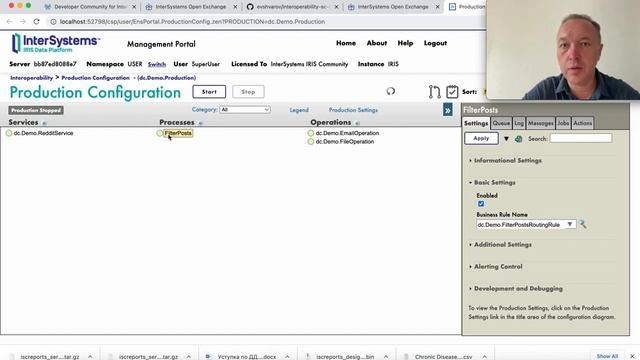
Task: Close the downloads bar with the X
Action: coord(632,356)
